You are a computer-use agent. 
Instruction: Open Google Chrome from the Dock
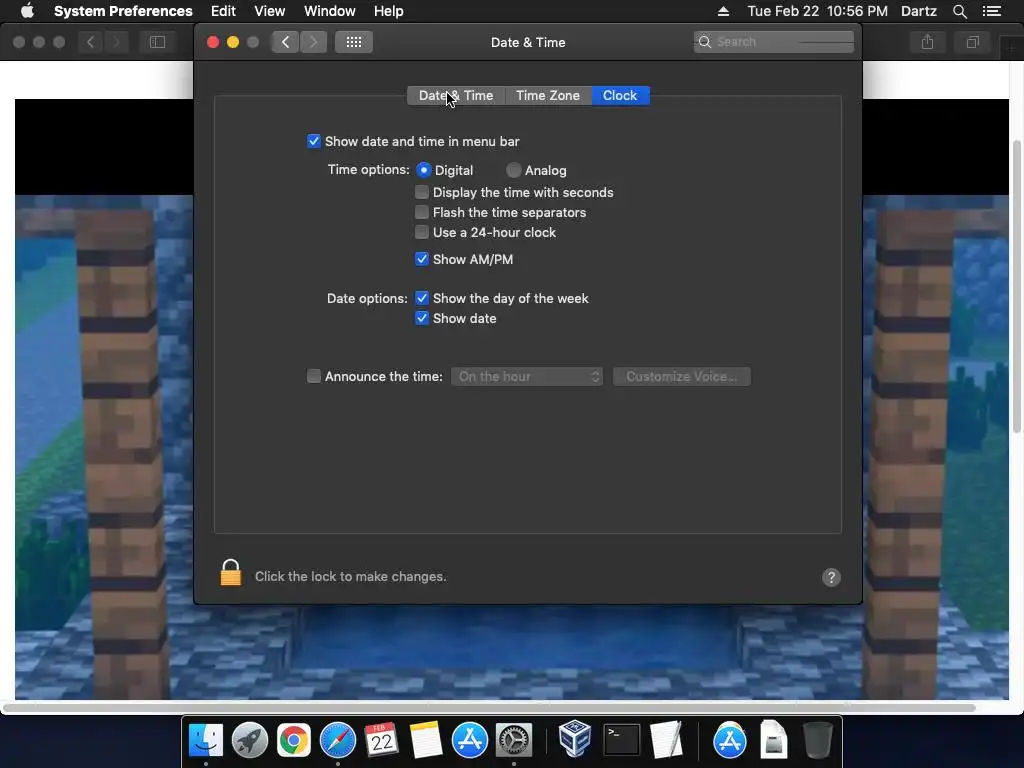pyautogui.click(x=294, y=741)
